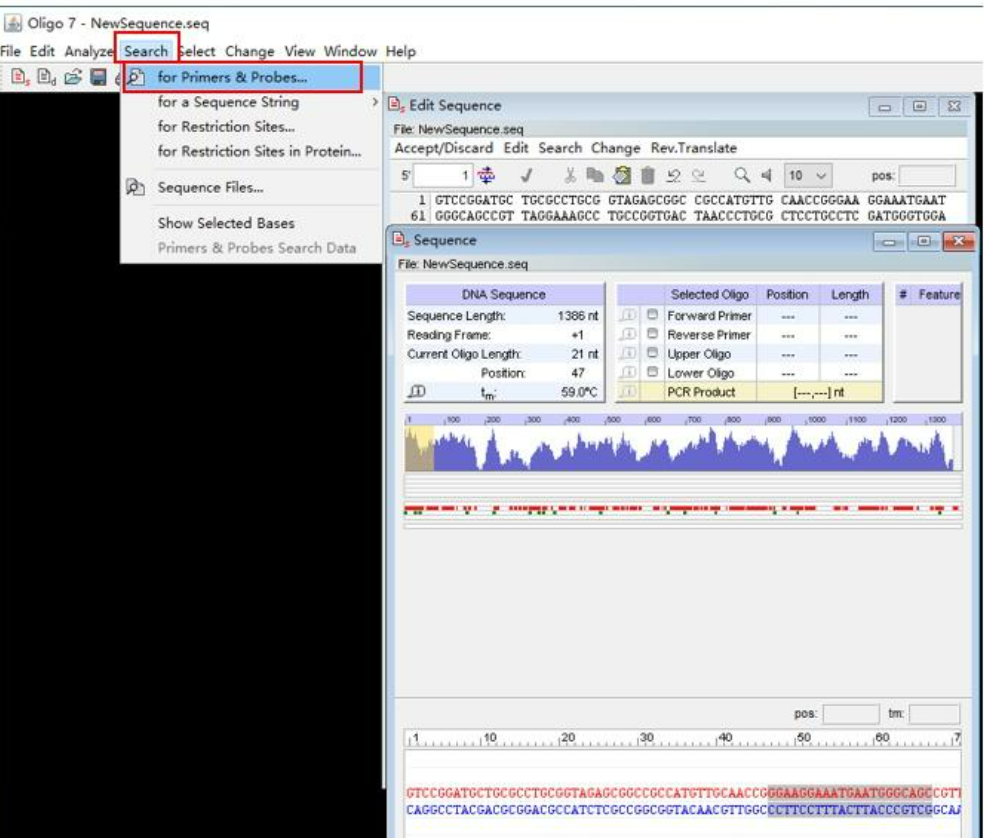Click the copy icon in Edit Sequence
Screen dimensions: 984x838
click(x=594, y=176)
